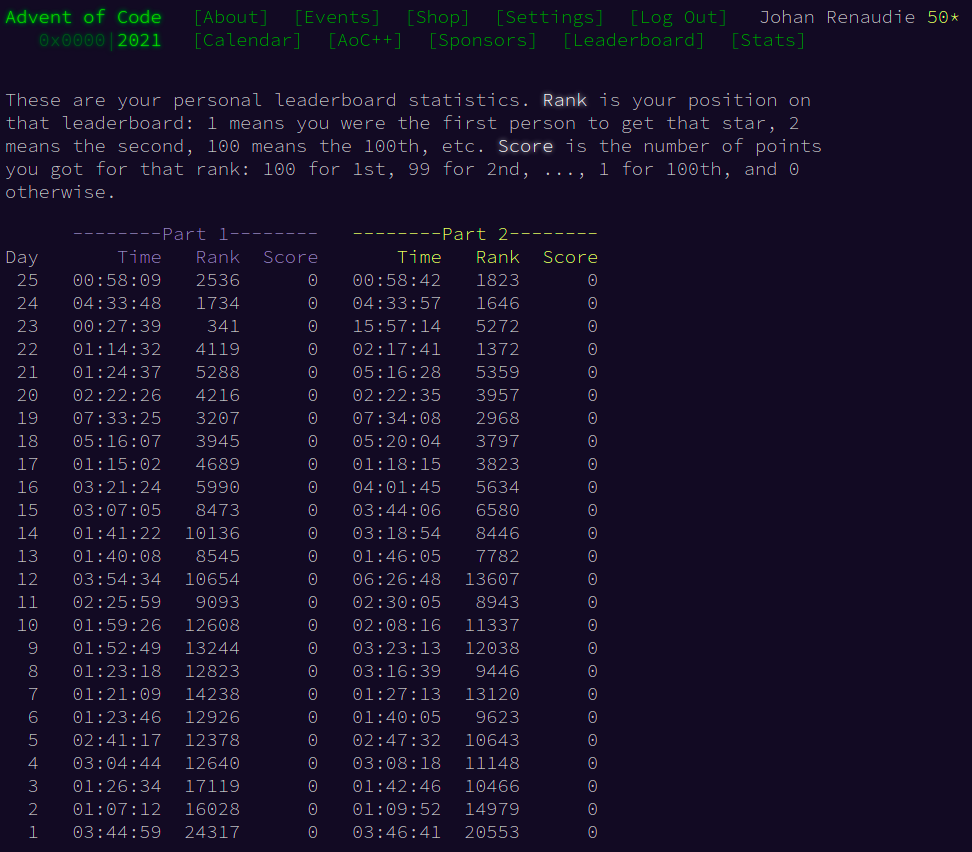The height and width of the screenshot is (852, 972).
Task: Select Day 9 part 1 rank 13244
Action: (212, 648)
